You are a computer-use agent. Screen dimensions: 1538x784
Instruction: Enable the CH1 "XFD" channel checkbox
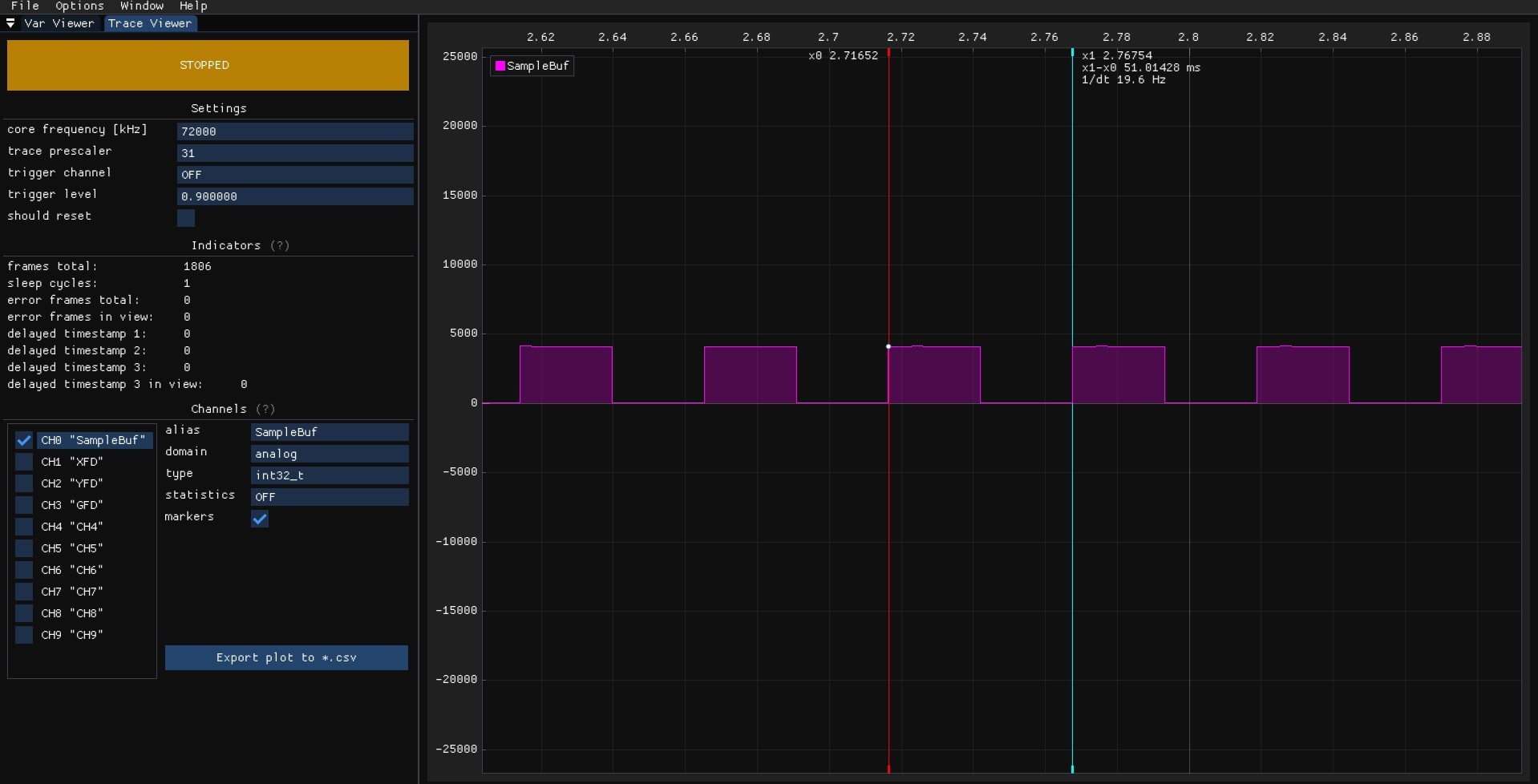point(24,462)
